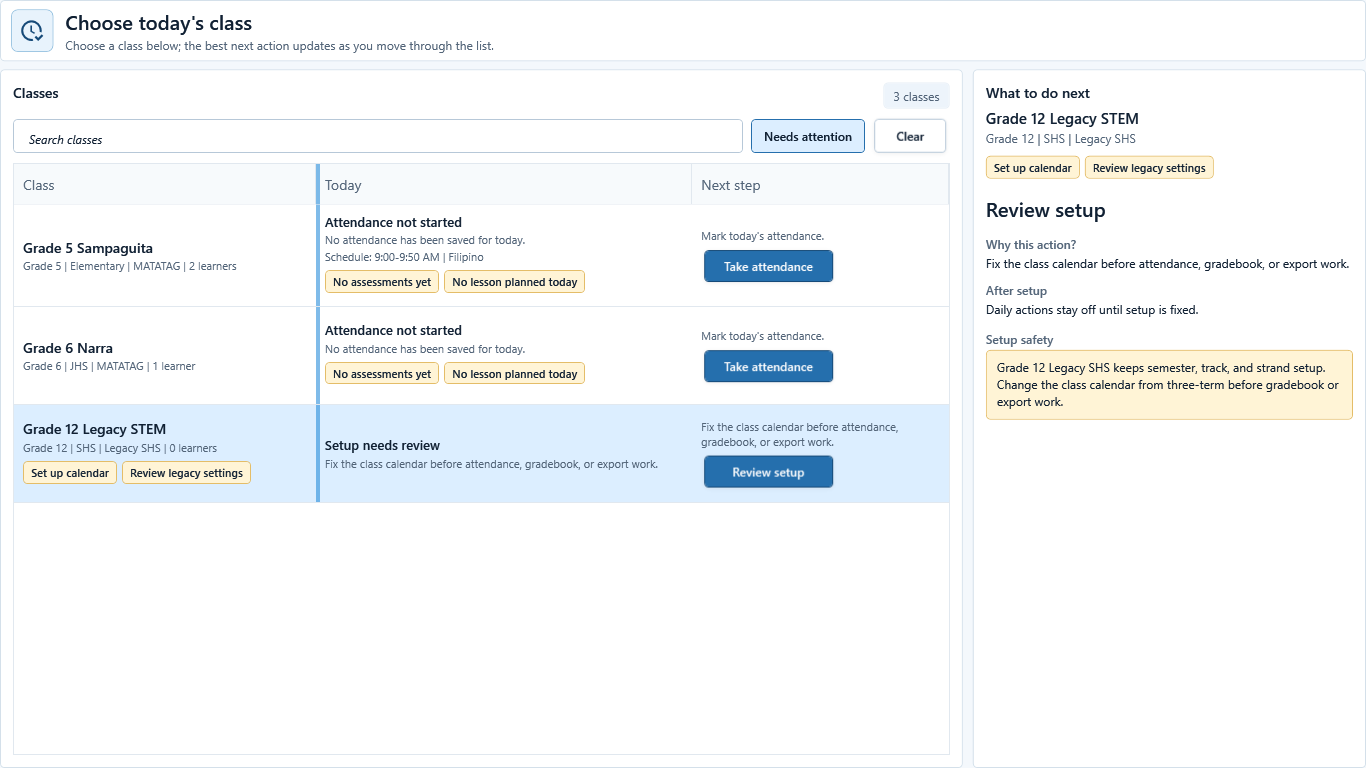Screen dimensions: 1366x768
Task: Select the Grade 5 Sampaguita class name
Action: [88, 248]
